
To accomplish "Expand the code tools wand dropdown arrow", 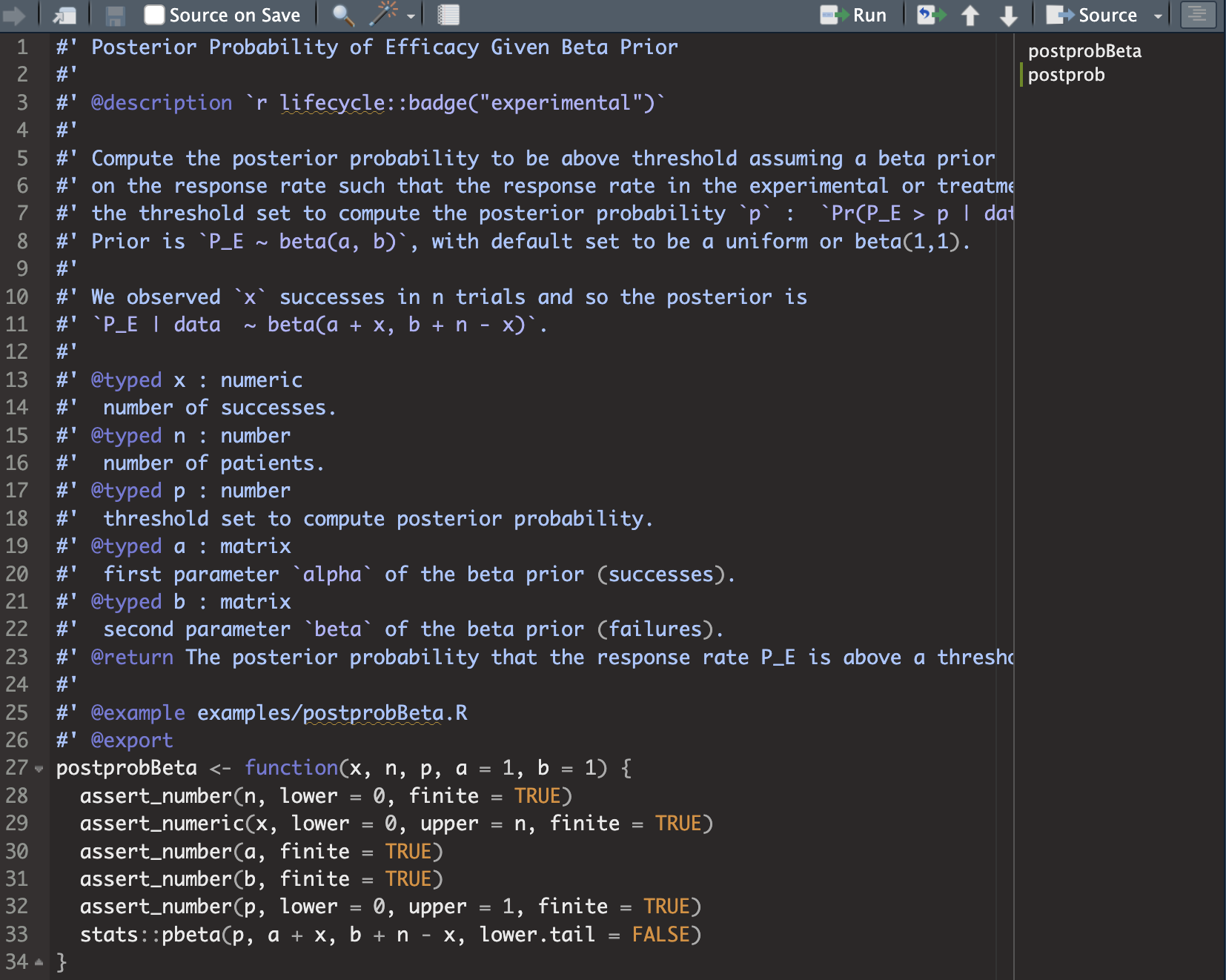I will coord(411,16).
